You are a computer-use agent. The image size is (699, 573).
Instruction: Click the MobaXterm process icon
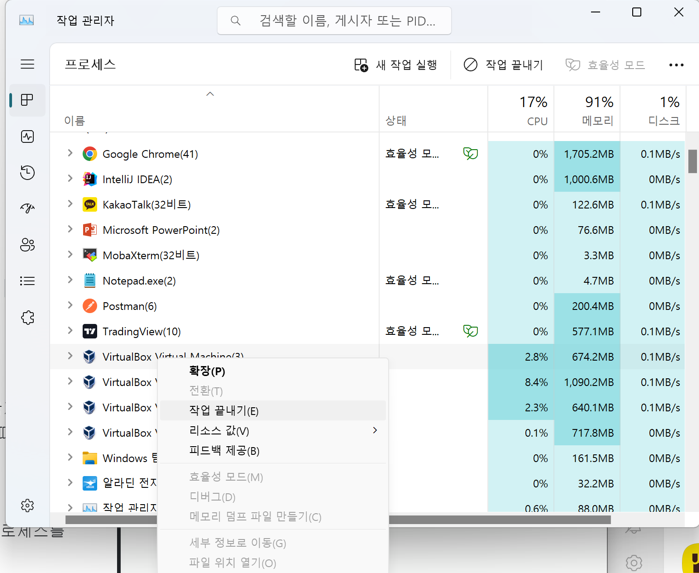tap(90, 255)
